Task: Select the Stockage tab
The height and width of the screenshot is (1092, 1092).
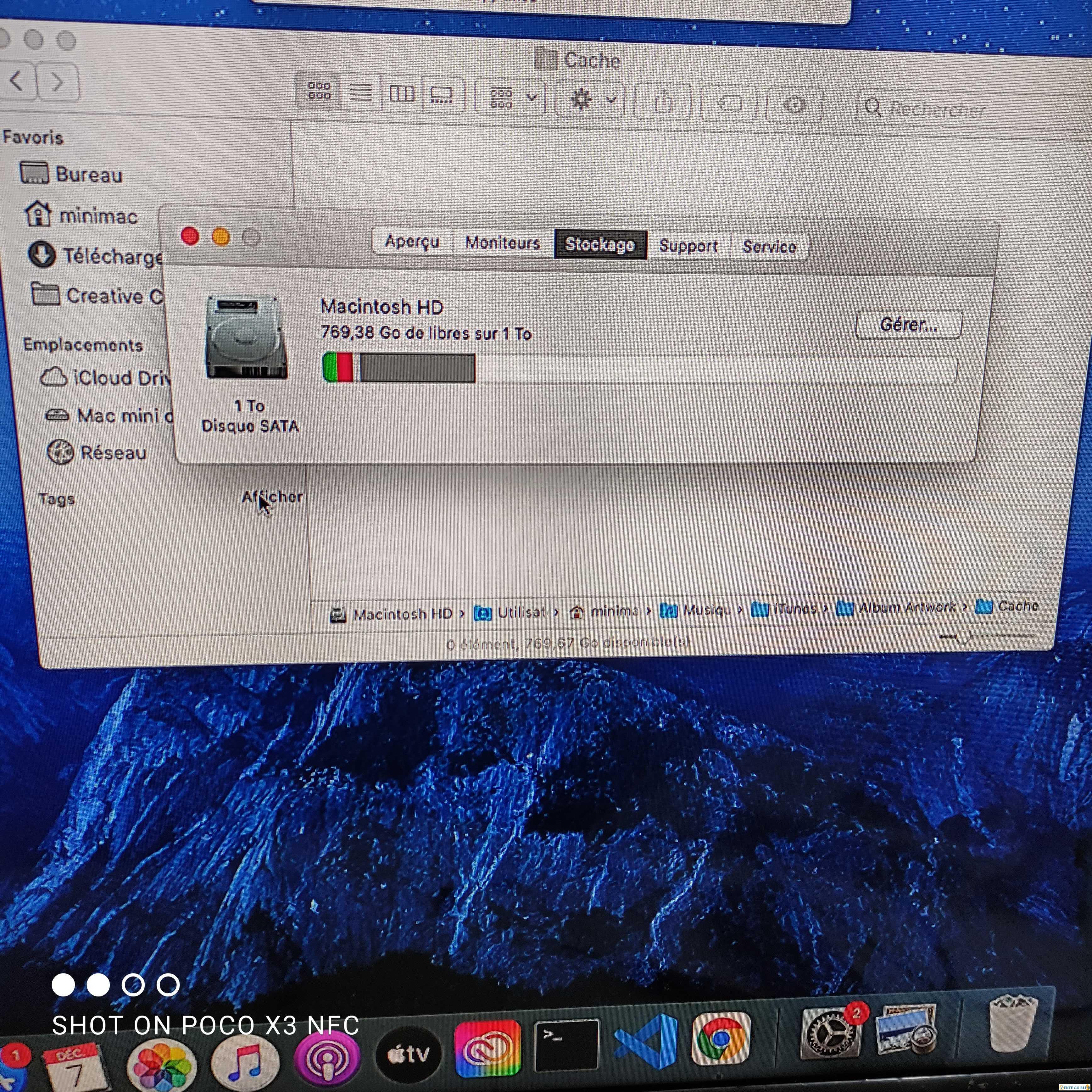Action: 600,245
